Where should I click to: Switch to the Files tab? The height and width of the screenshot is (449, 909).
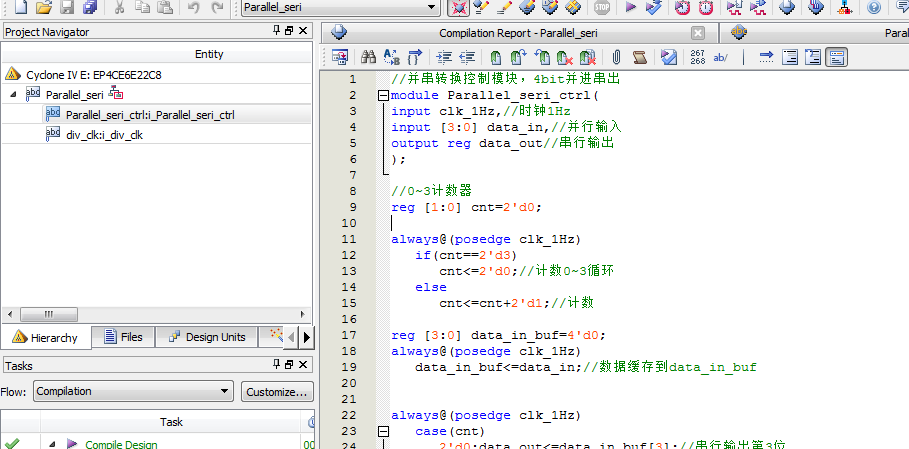click(x=121, y=337)
